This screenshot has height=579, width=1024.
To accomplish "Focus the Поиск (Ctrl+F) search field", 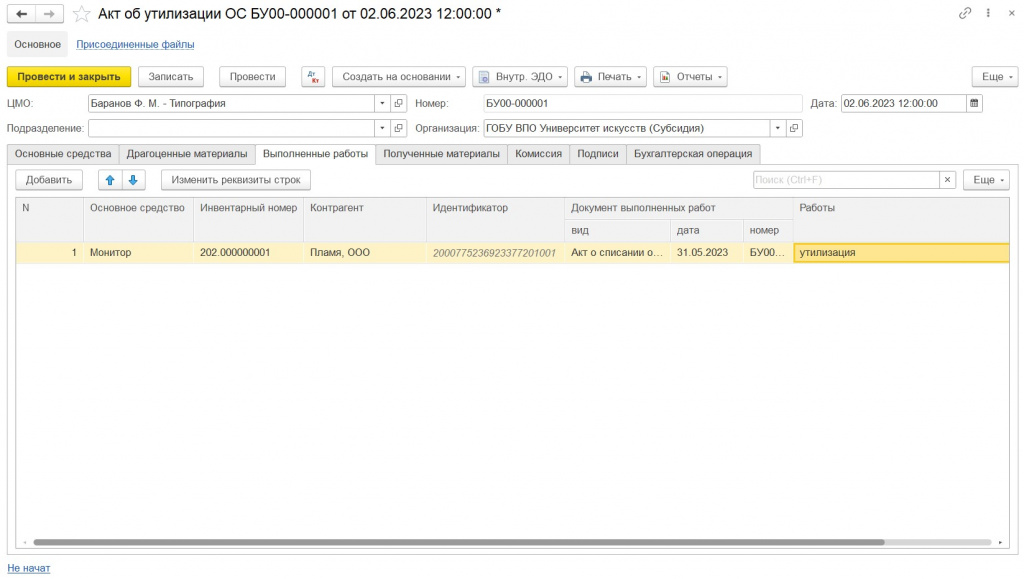I will (x=846, y=180).
